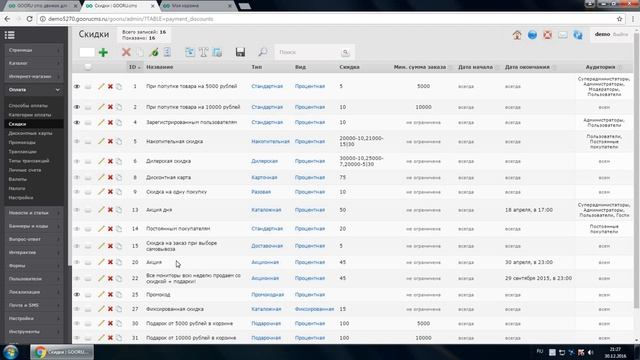This screenshot has width=640, height=360.
Task: Click 'Стандартная' type link in row 1
Action: (x=267, y=87)
